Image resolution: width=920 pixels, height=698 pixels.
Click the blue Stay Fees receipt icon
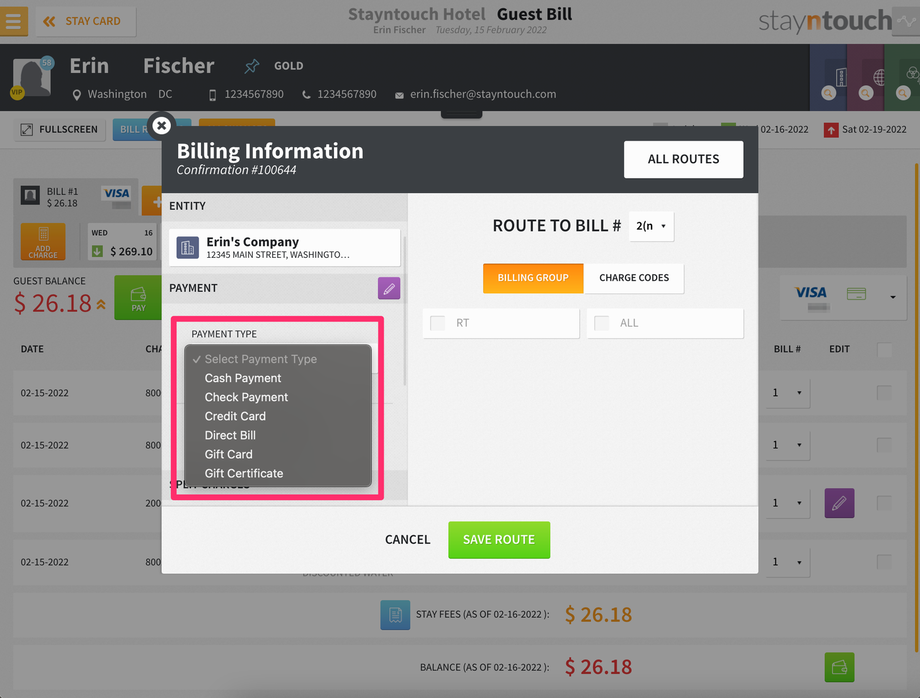pos(395,615)
